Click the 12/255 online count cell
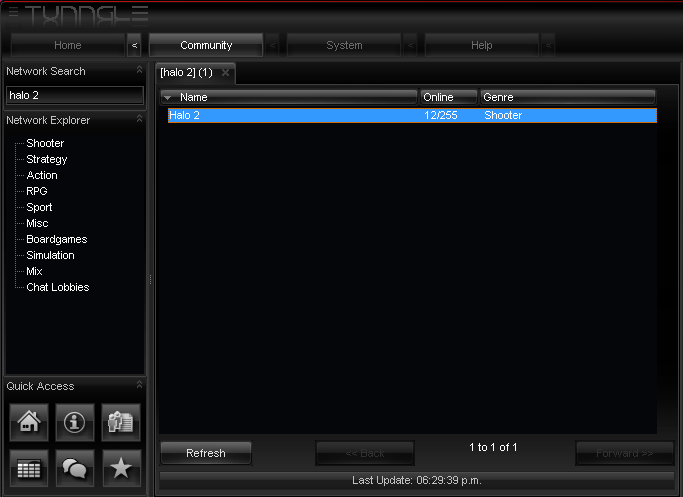This screenshot has height=497, width=683. pos(441,115)
